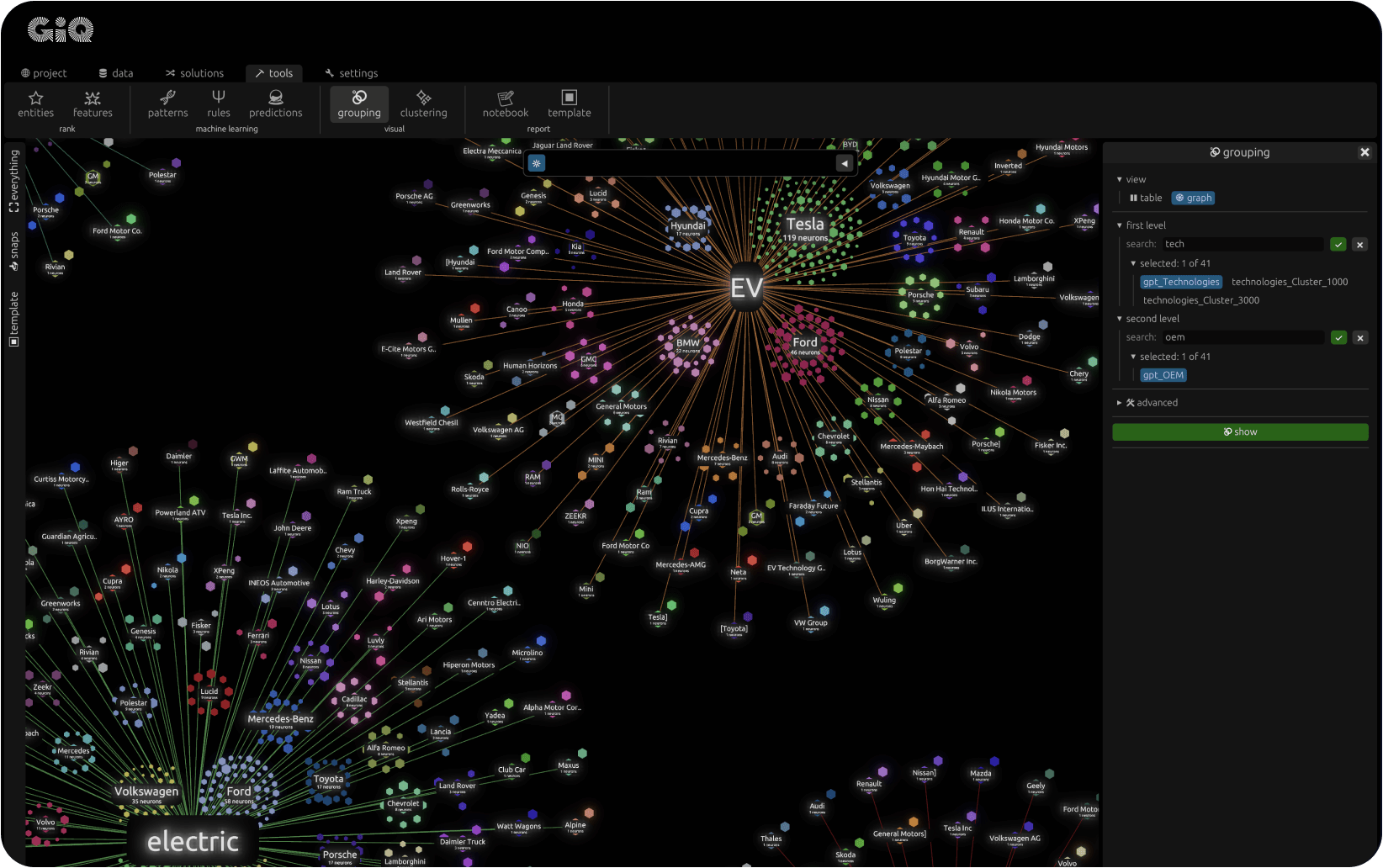Select the INEOS Automotive node
Image resolution: width=1383 pixels, height=868 pixels.
click(279, 583)
